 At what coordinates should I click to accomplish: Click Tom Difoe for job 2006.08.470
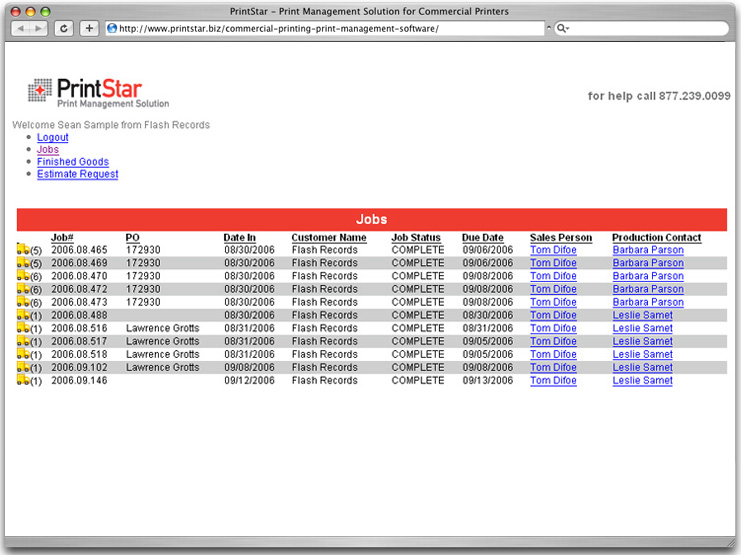tap(553, 276)
